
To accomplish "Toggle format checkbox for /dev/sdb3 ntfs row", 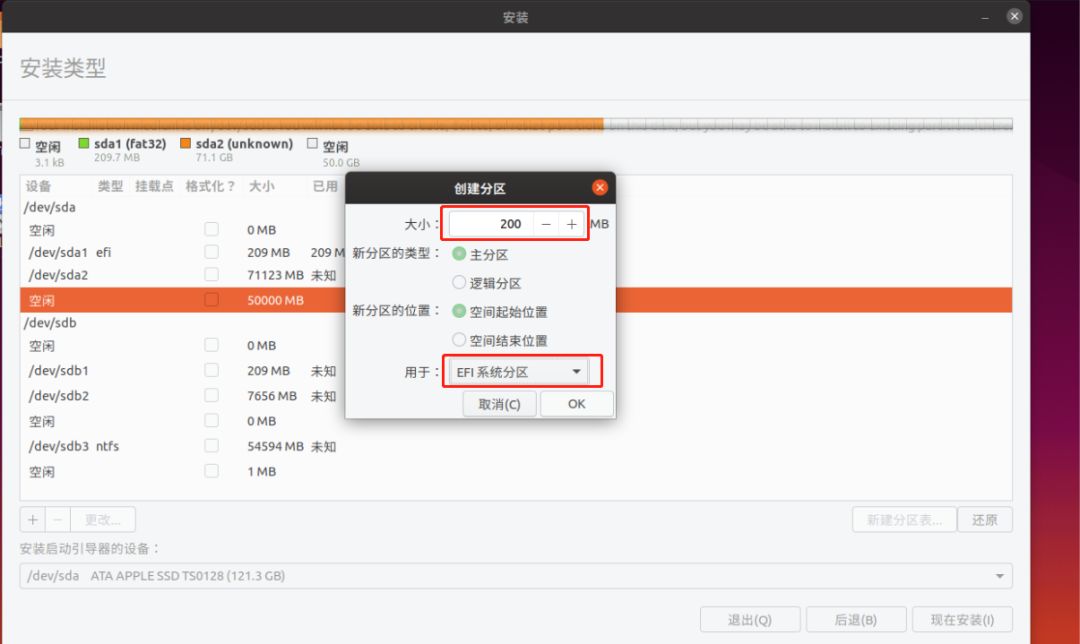I will [x=211, y=446].
